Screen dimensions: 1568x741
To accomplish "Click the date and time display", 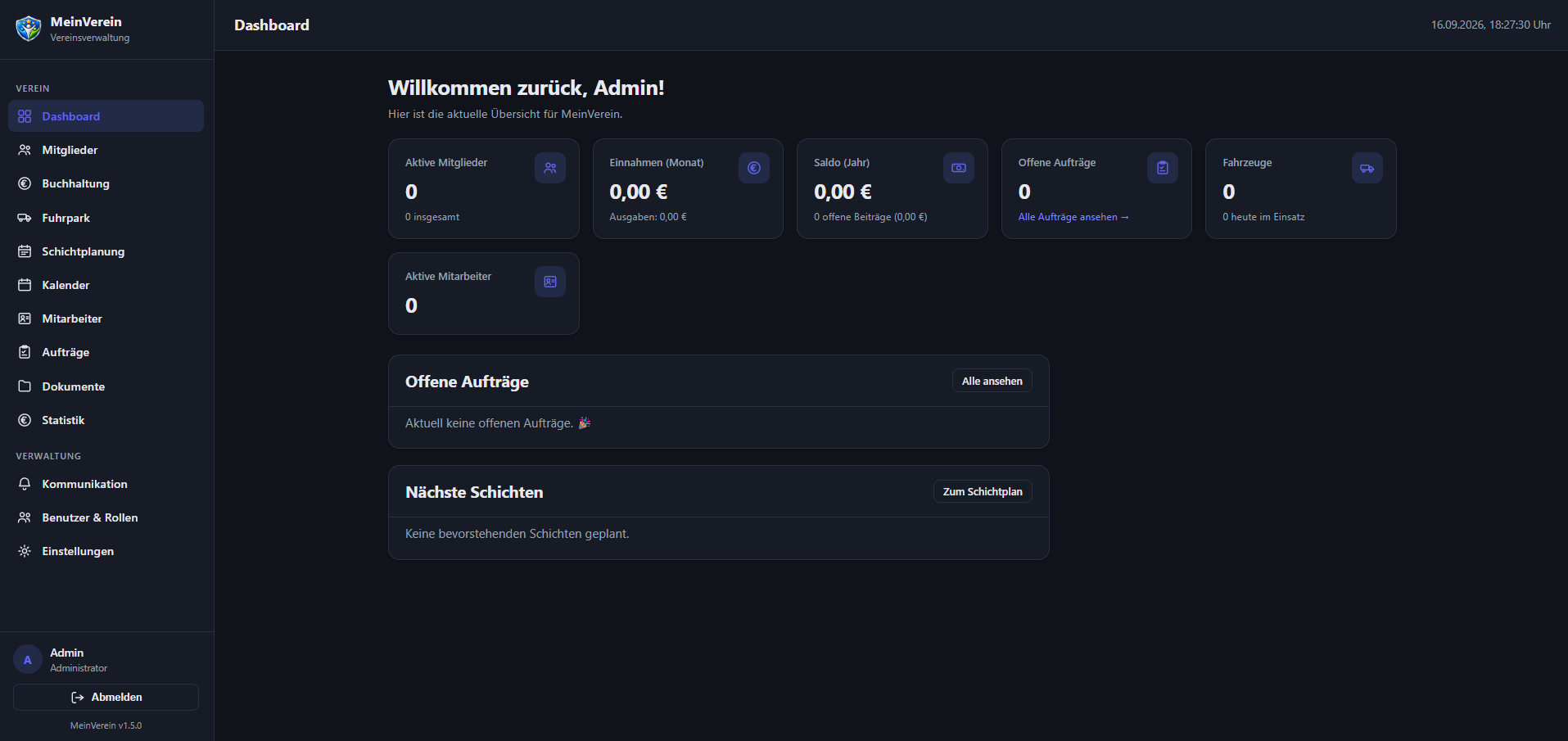I will tap(1490, 25).
